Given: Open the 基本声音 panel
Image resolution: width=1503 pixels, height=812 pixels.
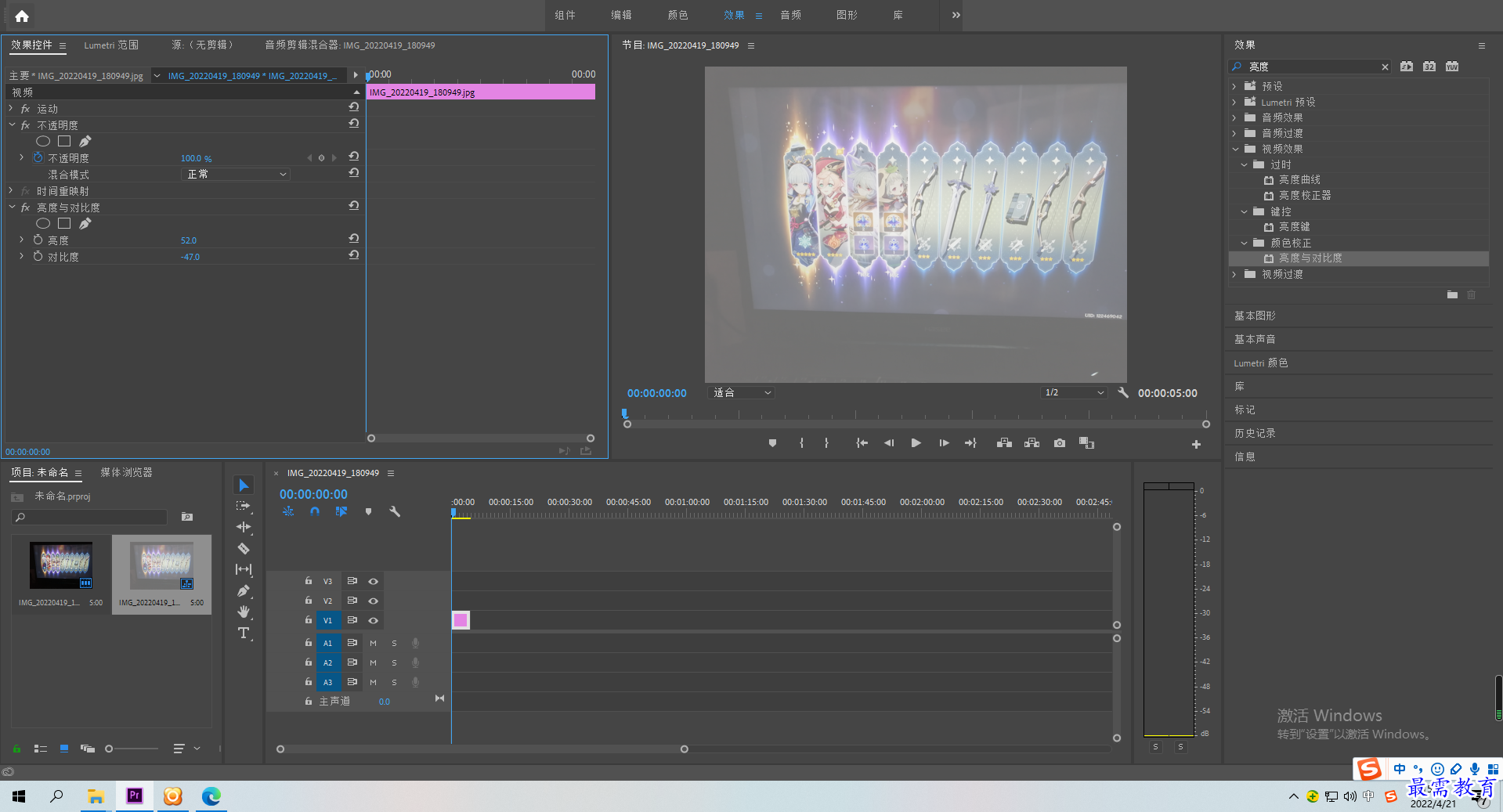Looking at the screenshot, I should tap(1255, 339).
